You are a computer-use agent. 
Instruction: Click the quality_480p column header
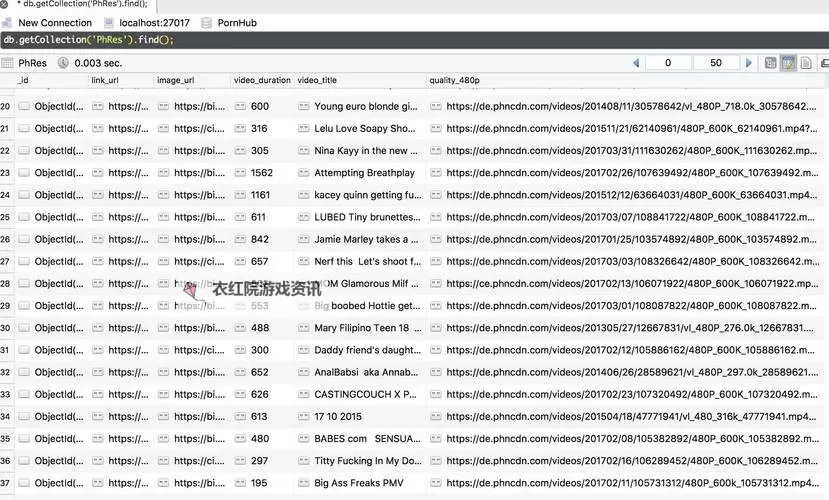tap(455, 80)
